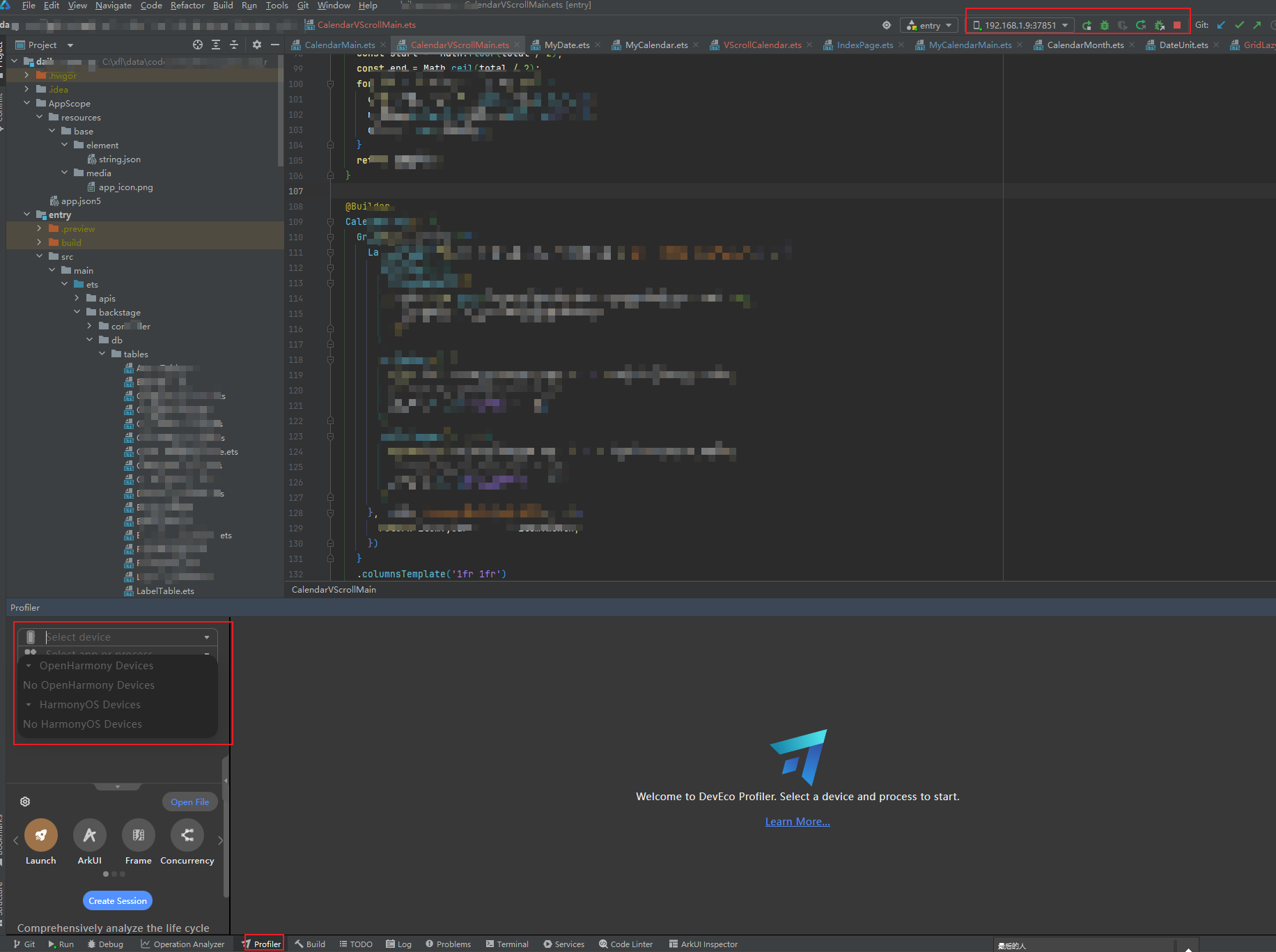Switch to the CalendarMonth.ets editor tab
This screenshot has width=1276, height=952.
(1084, 45)
